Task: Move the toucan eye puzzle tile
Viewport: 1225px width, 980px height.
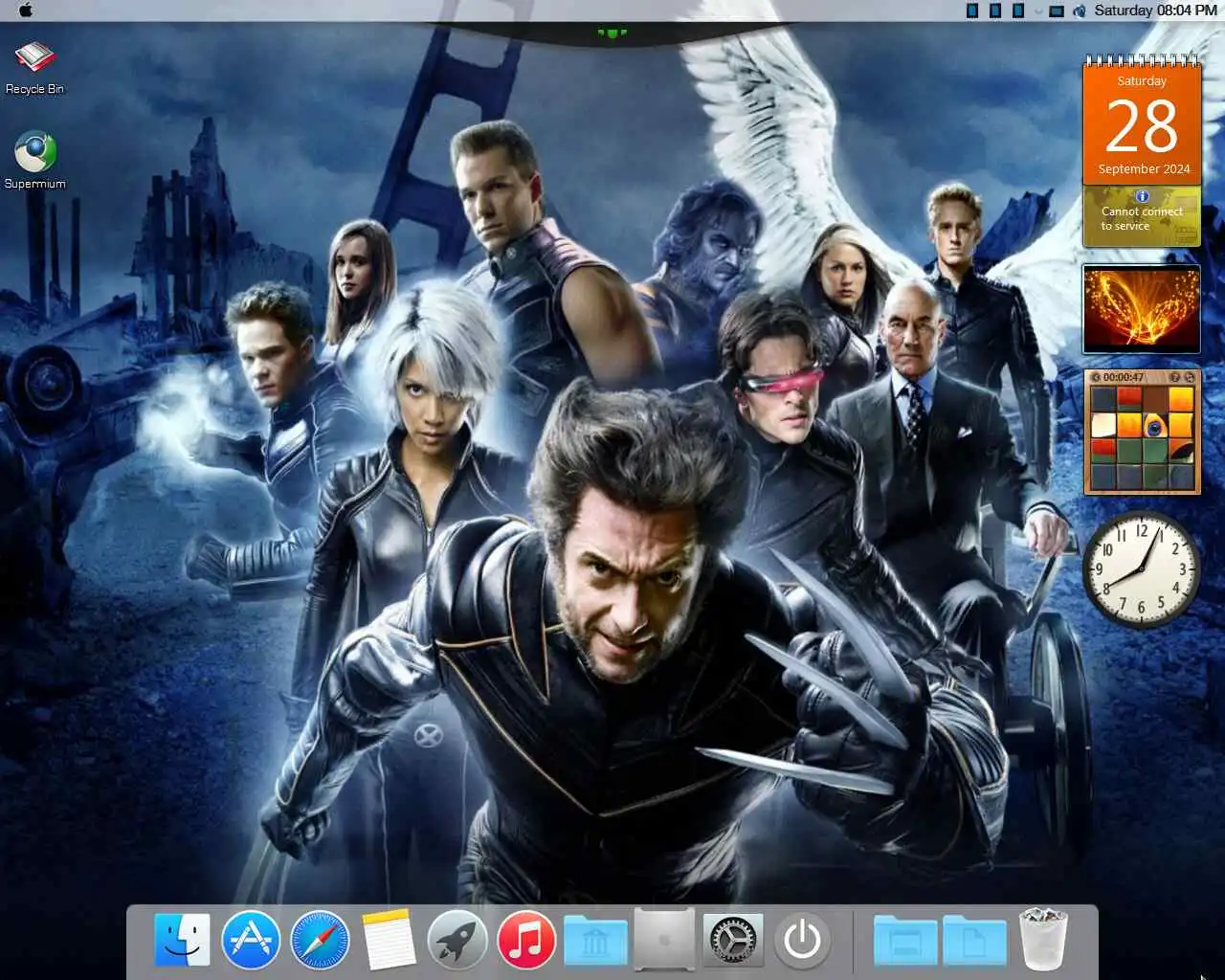Action: (x=1155, y=425)
